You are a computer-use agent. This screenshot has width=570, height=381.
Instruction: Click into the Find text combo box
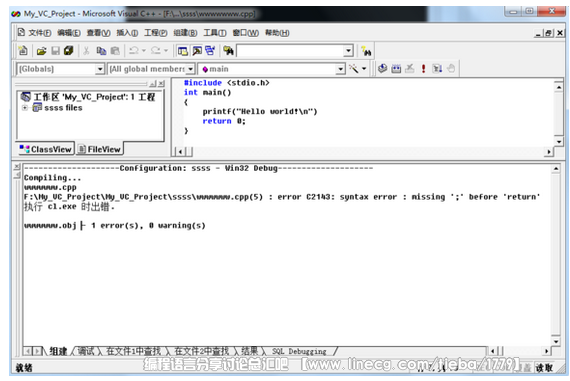[290, 51]
